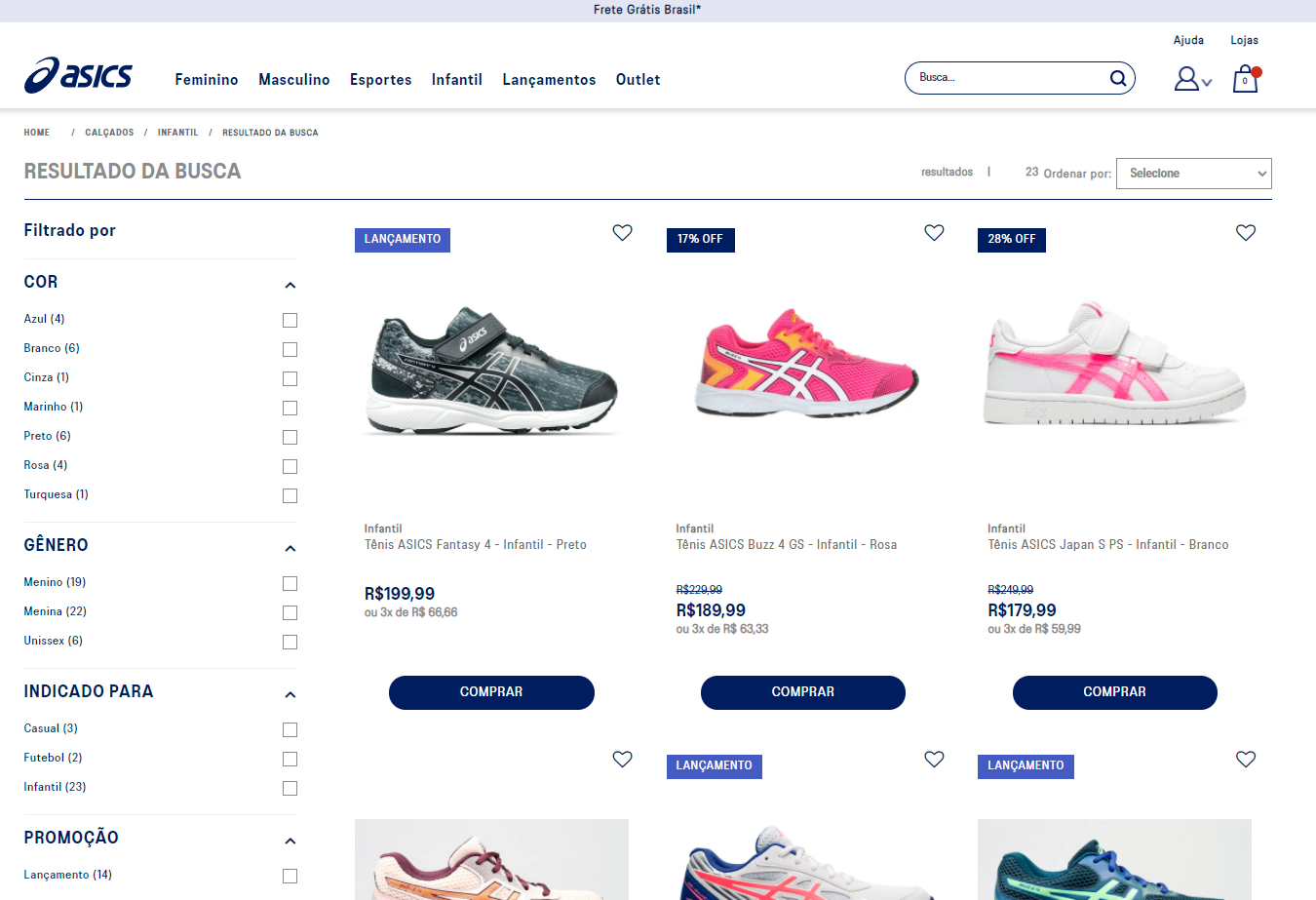Check the Marinho color filter

click(290, 408)
